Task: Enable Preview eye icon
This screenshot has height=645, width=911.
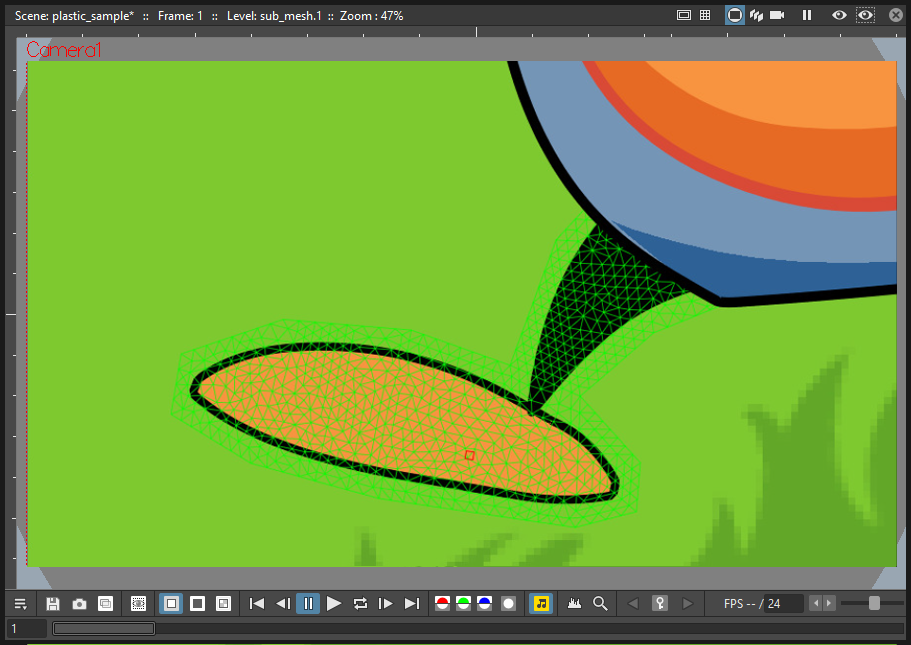Action: point(839,15)
